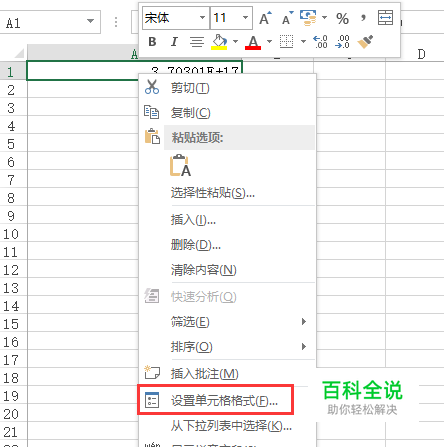444x447 pixels.
Task: Open fill color dropdown arrow
Action: tap(236, 42)
